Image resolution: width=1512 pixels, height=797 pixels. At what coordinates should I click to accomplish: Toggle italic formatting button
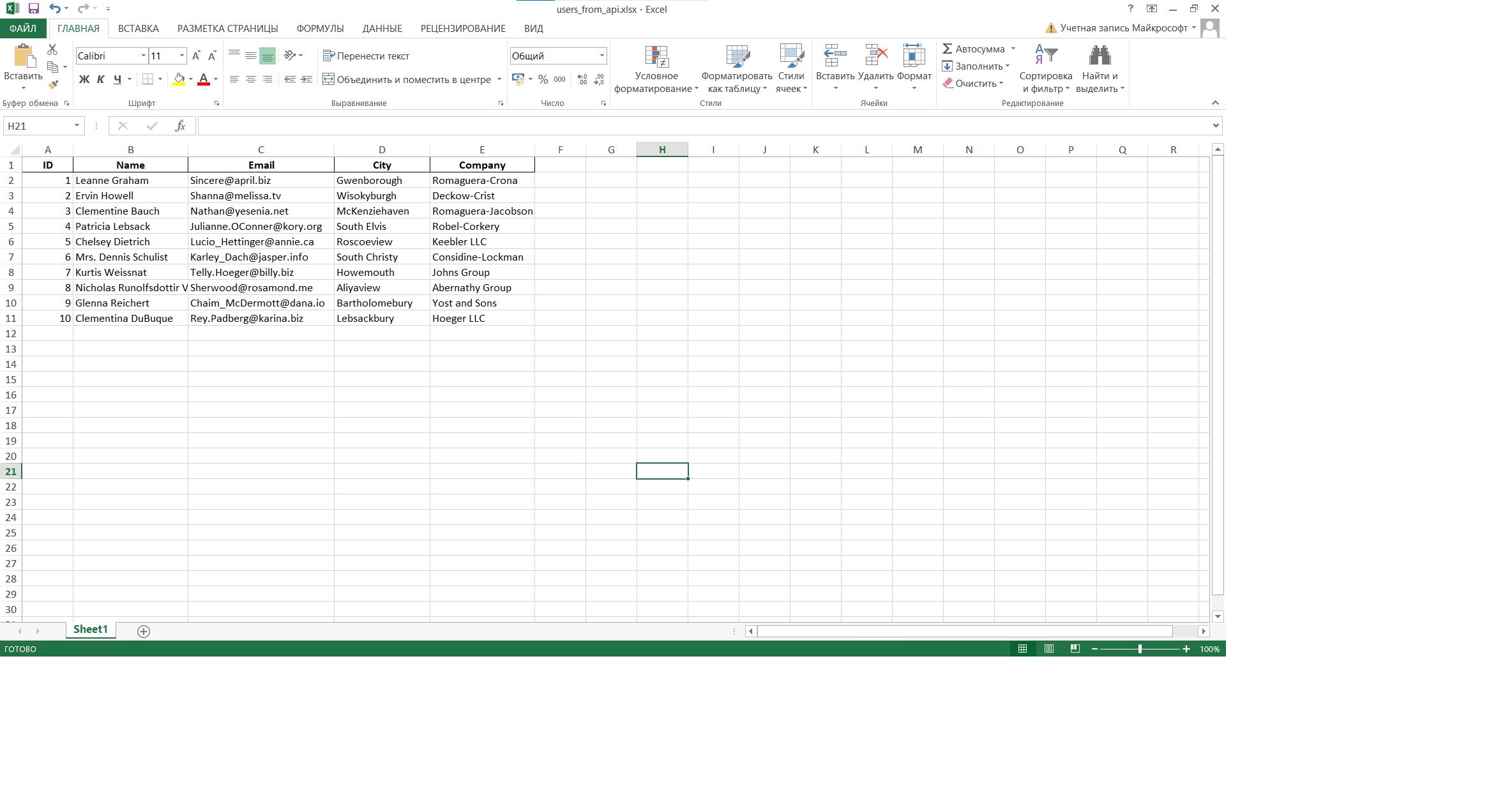click(x=100, y=79)
